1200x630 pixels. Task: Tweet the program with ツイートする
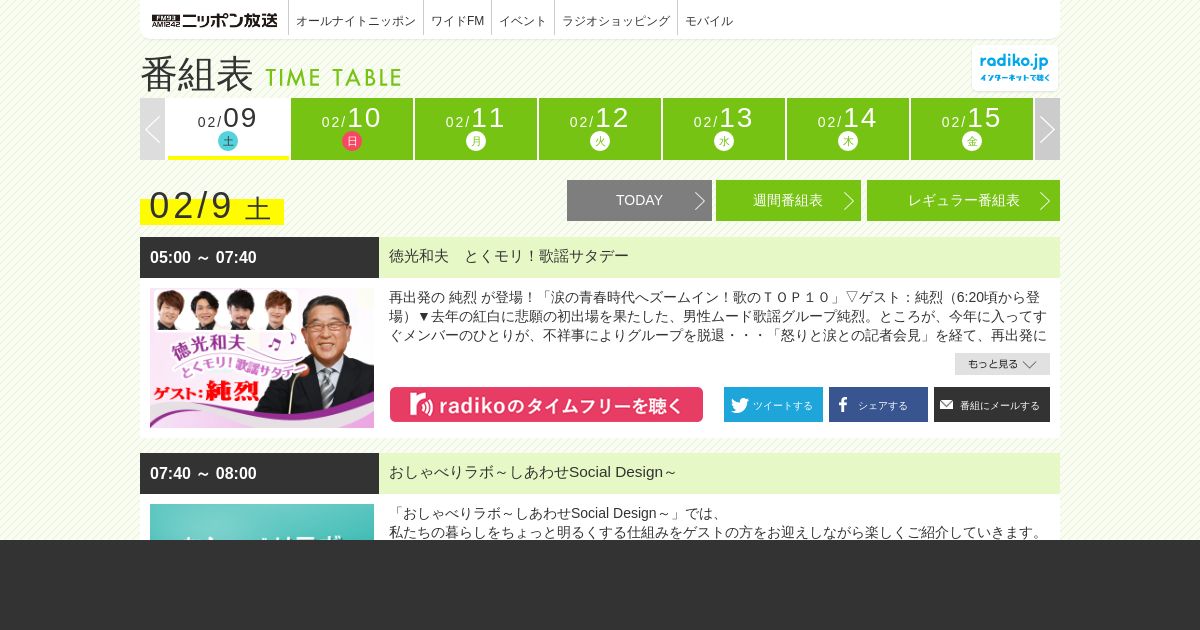click(x=773, y=405)
